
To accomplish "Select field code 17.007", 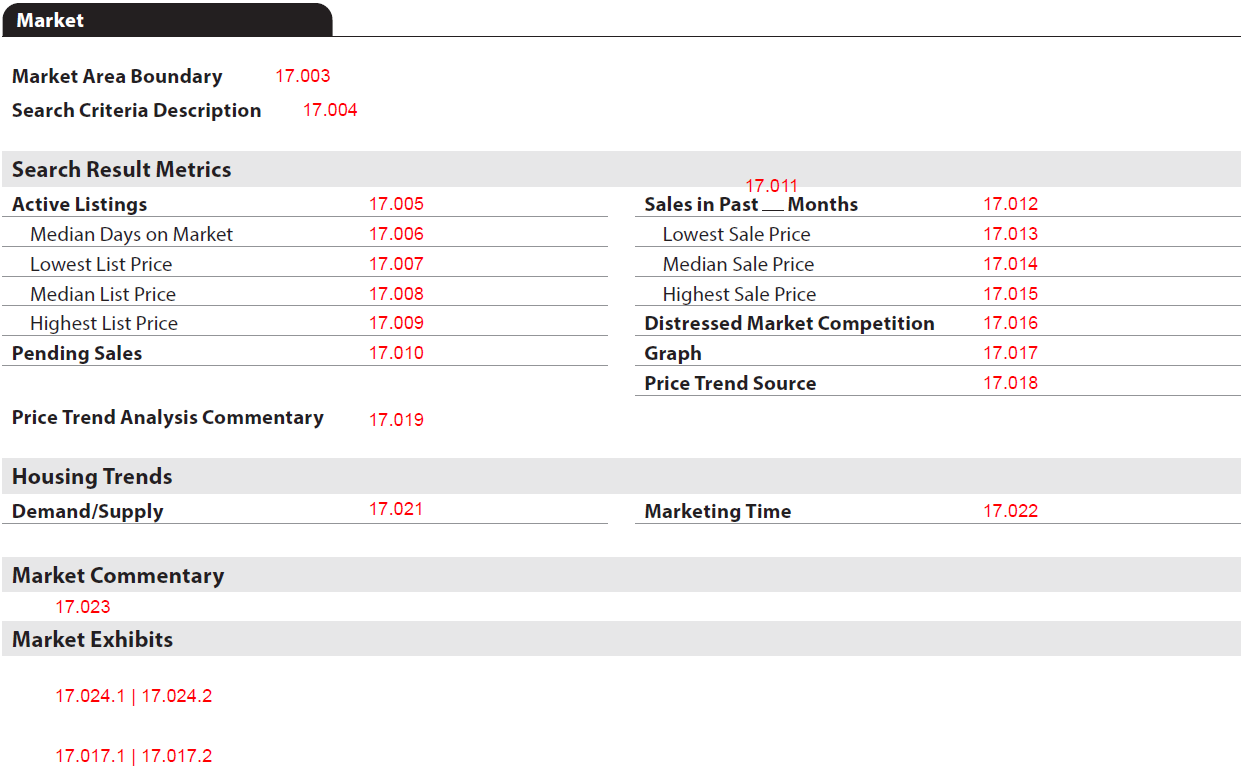I will [396, 264].
